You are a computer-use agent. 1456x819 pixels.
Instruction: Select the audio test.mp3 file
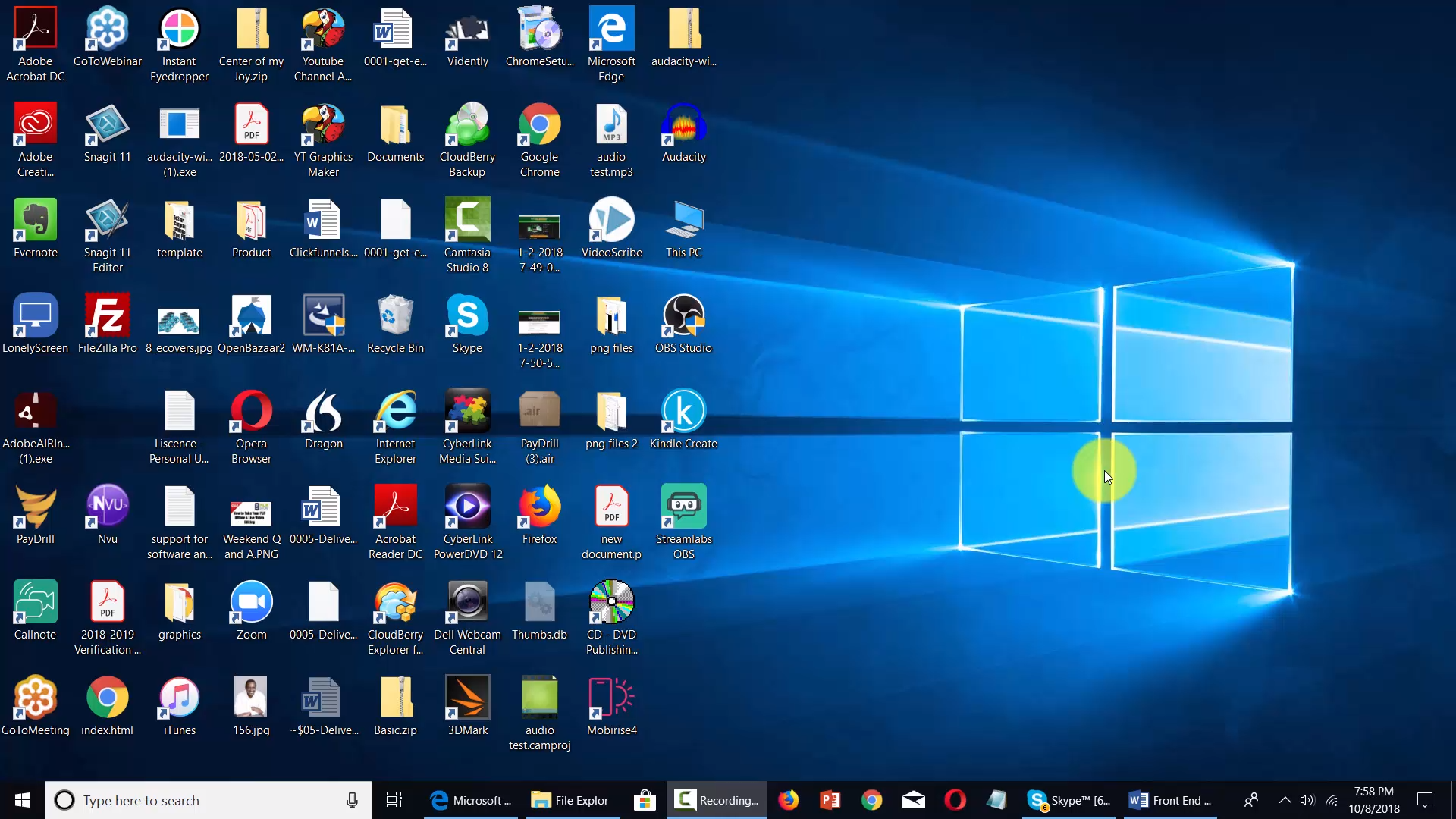611,140
